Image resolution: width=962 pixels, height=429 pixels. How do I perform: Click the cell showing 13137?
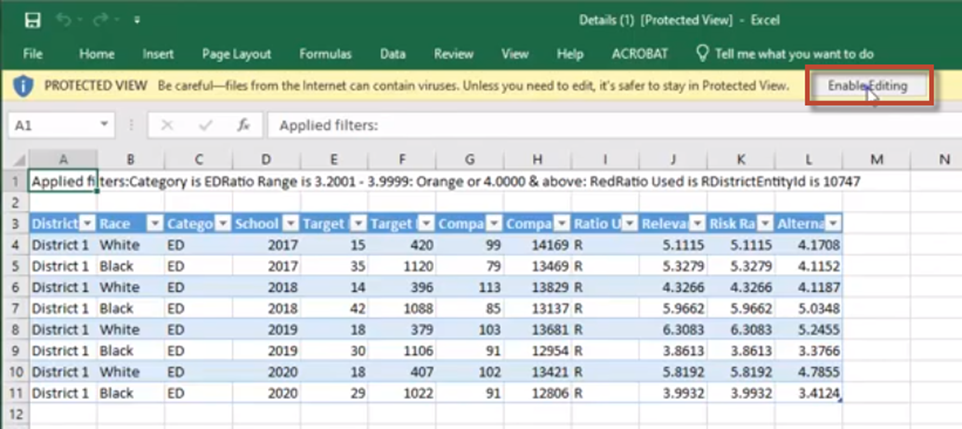pyautogui.click(x=537, y=308)
